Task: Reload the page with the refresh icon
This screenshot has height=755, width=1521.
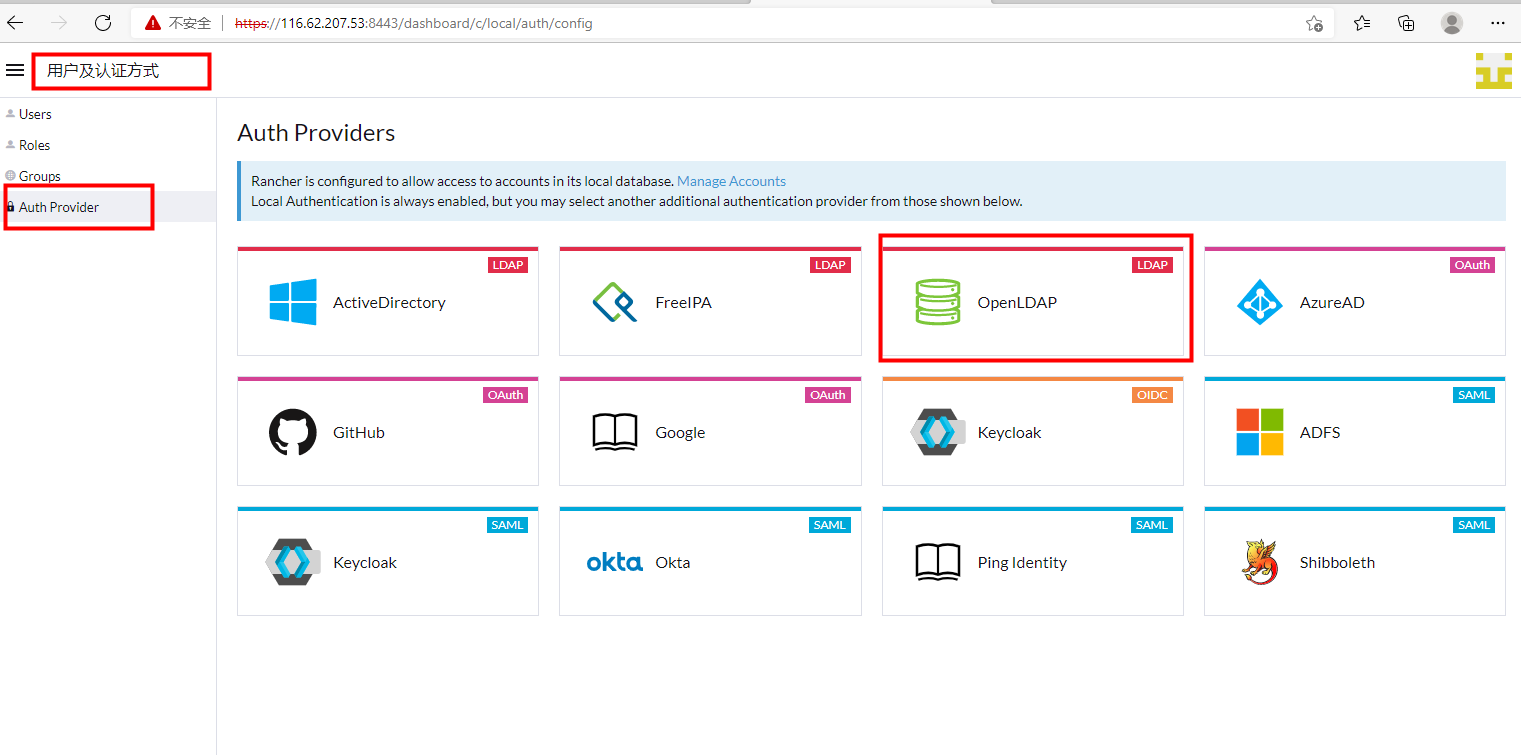Action: click(102, 22)
